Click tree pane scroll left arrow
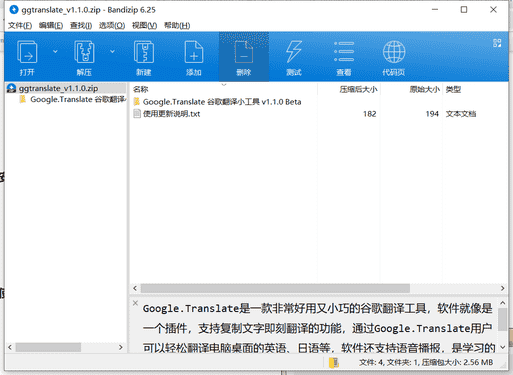Viewport: 513px width, 375px height. (10, 348)
